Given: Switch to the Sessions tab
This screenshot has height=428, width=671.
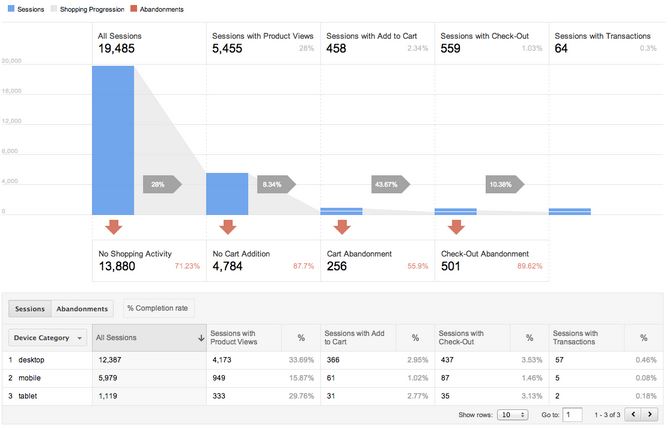Looking at the screenshot, I should coord(29,308).
